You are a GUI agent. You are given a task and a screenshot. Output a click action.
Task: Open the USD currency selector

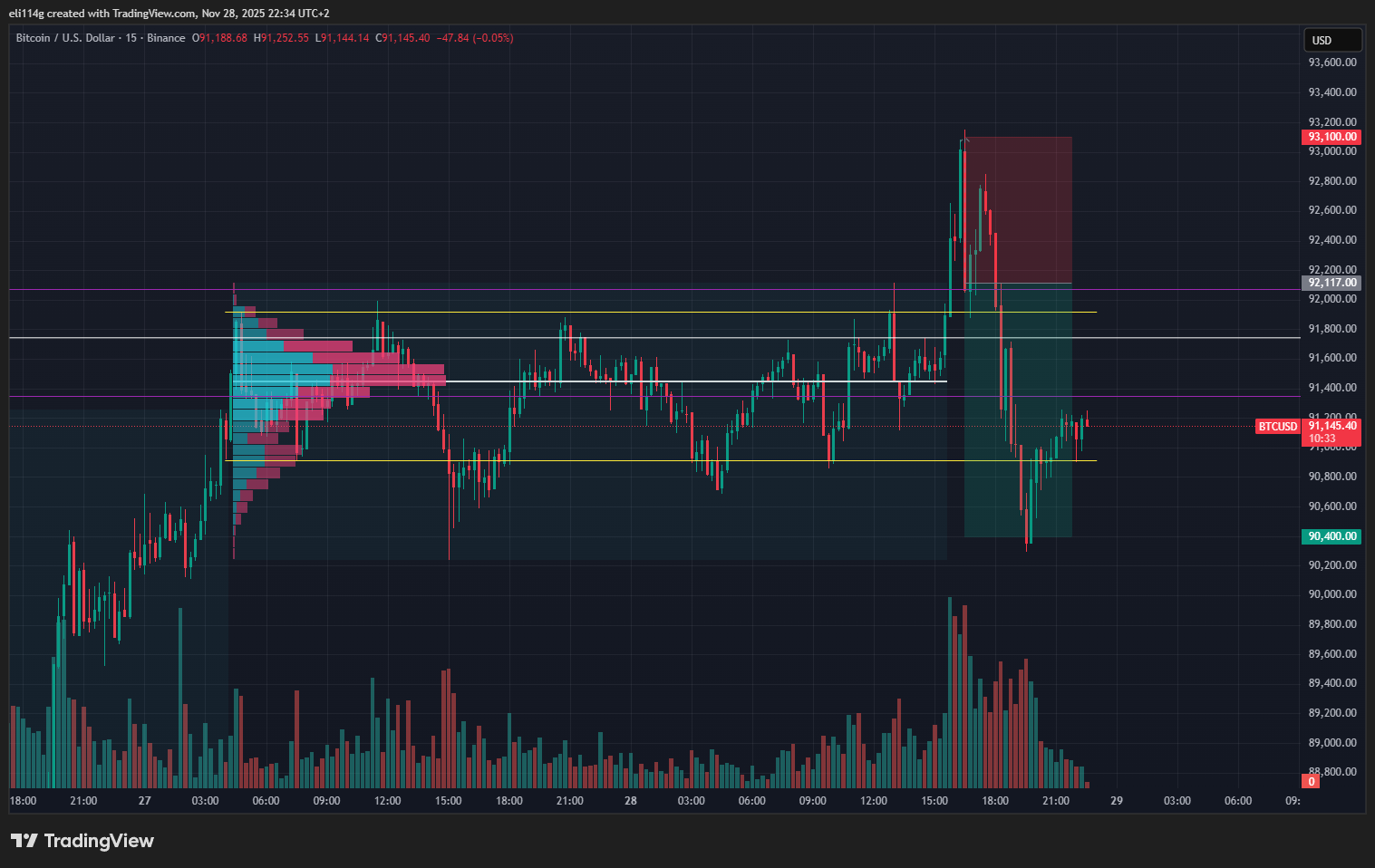click(x=1331, y=40)
